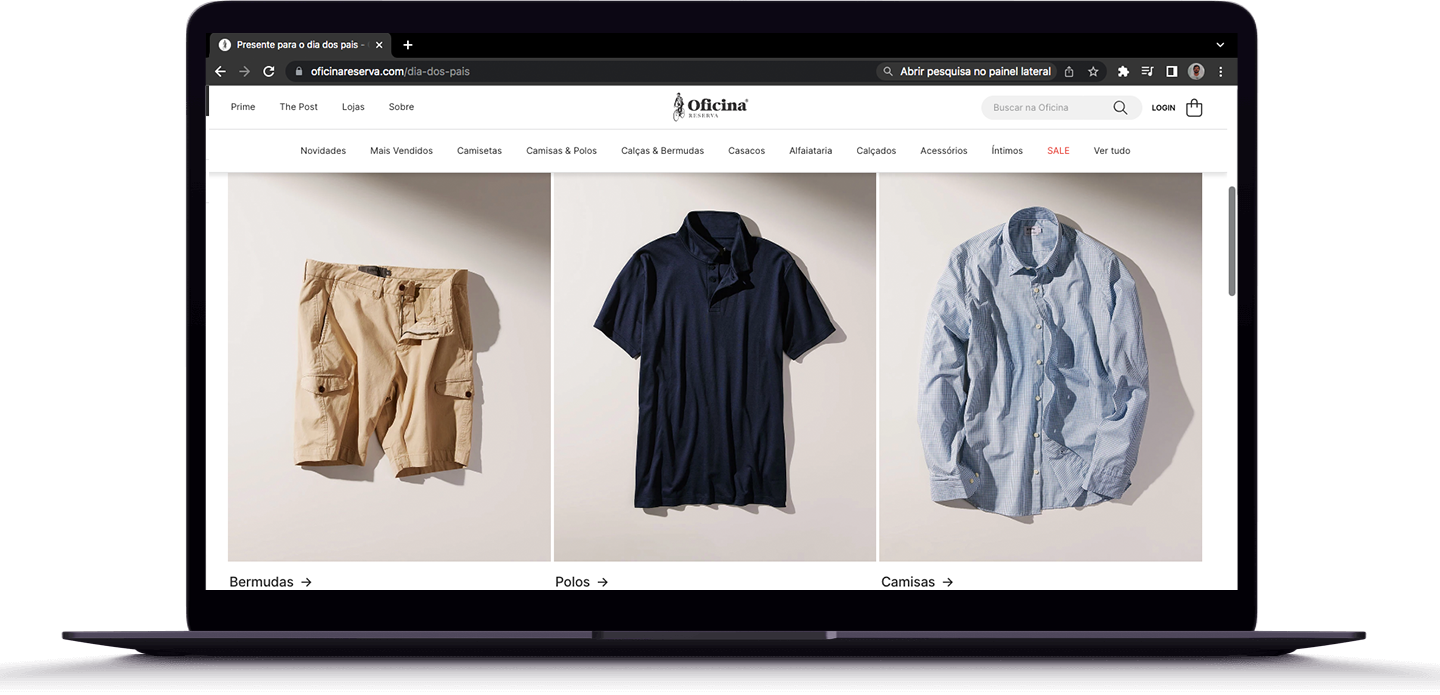Open the Polos category link
The width and height of the screenshot is (1440, 695).
[x=582, y=581]
